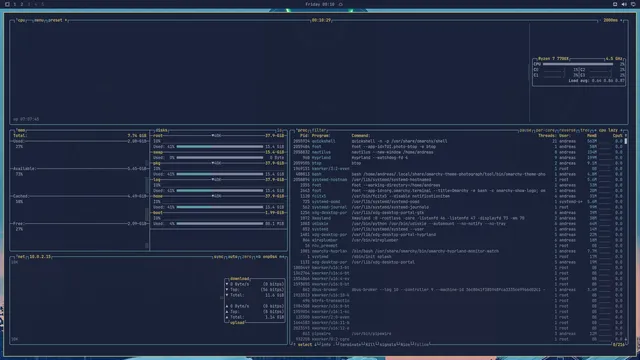Image resolution: width=640 pixels, height=360 pixels.
Task: Toggle the disks panel label
Action: [x=161, y=130]
